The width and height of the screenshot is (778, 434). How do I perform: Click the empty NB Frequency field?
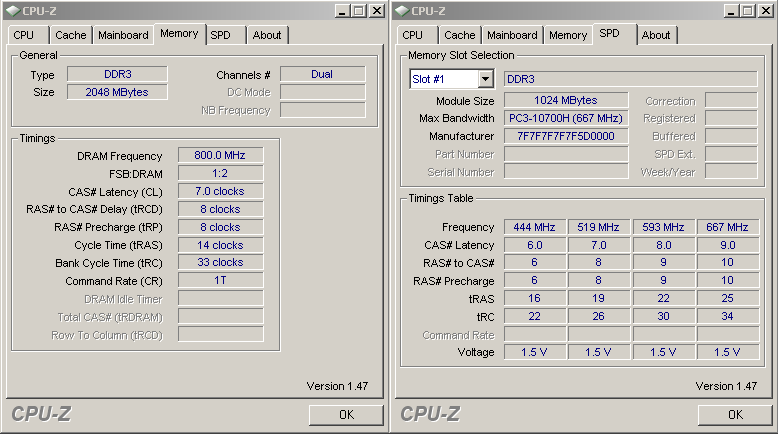click(323, 110)
